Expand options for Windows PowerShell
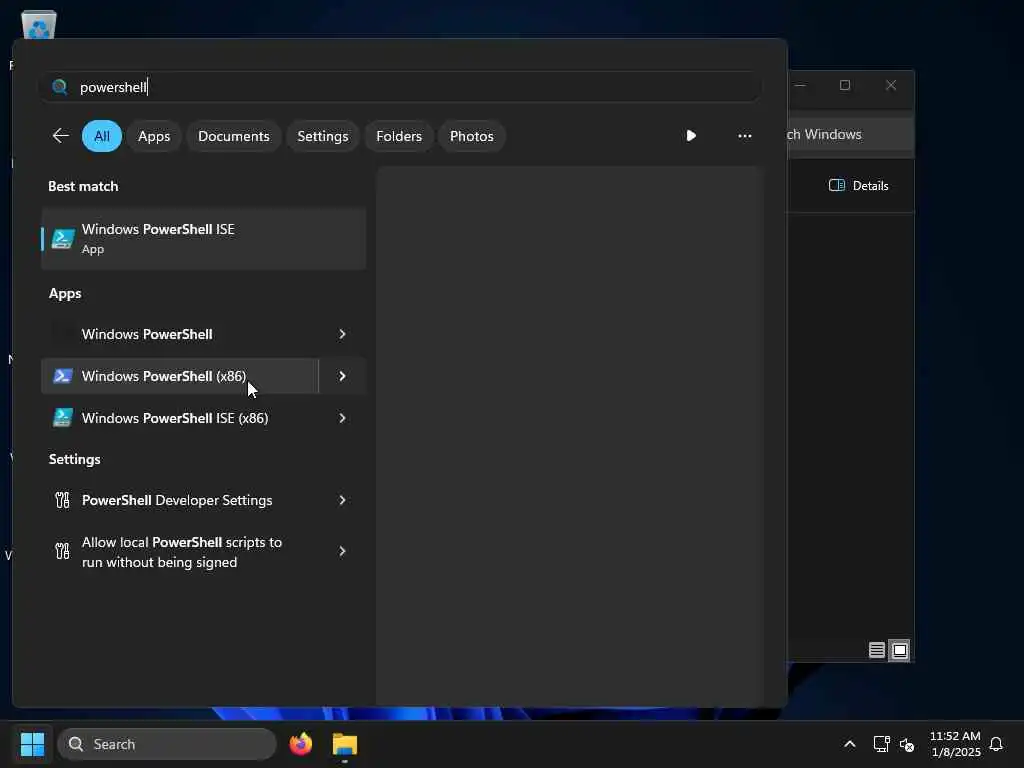The image size is (1024, 768). (x=342, y=334)
